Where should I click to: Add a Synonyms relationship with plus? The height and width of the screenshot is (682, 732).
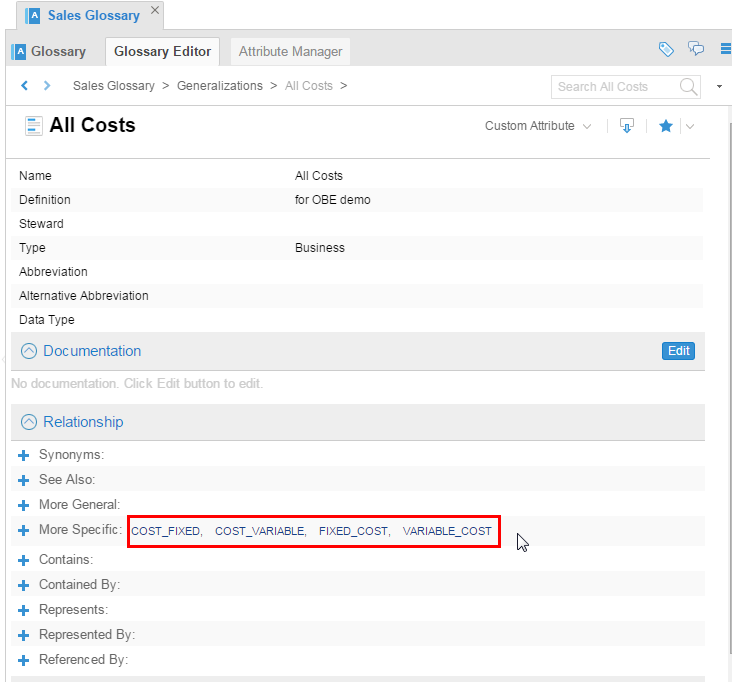pyautogui.click(x=23, y=456)
